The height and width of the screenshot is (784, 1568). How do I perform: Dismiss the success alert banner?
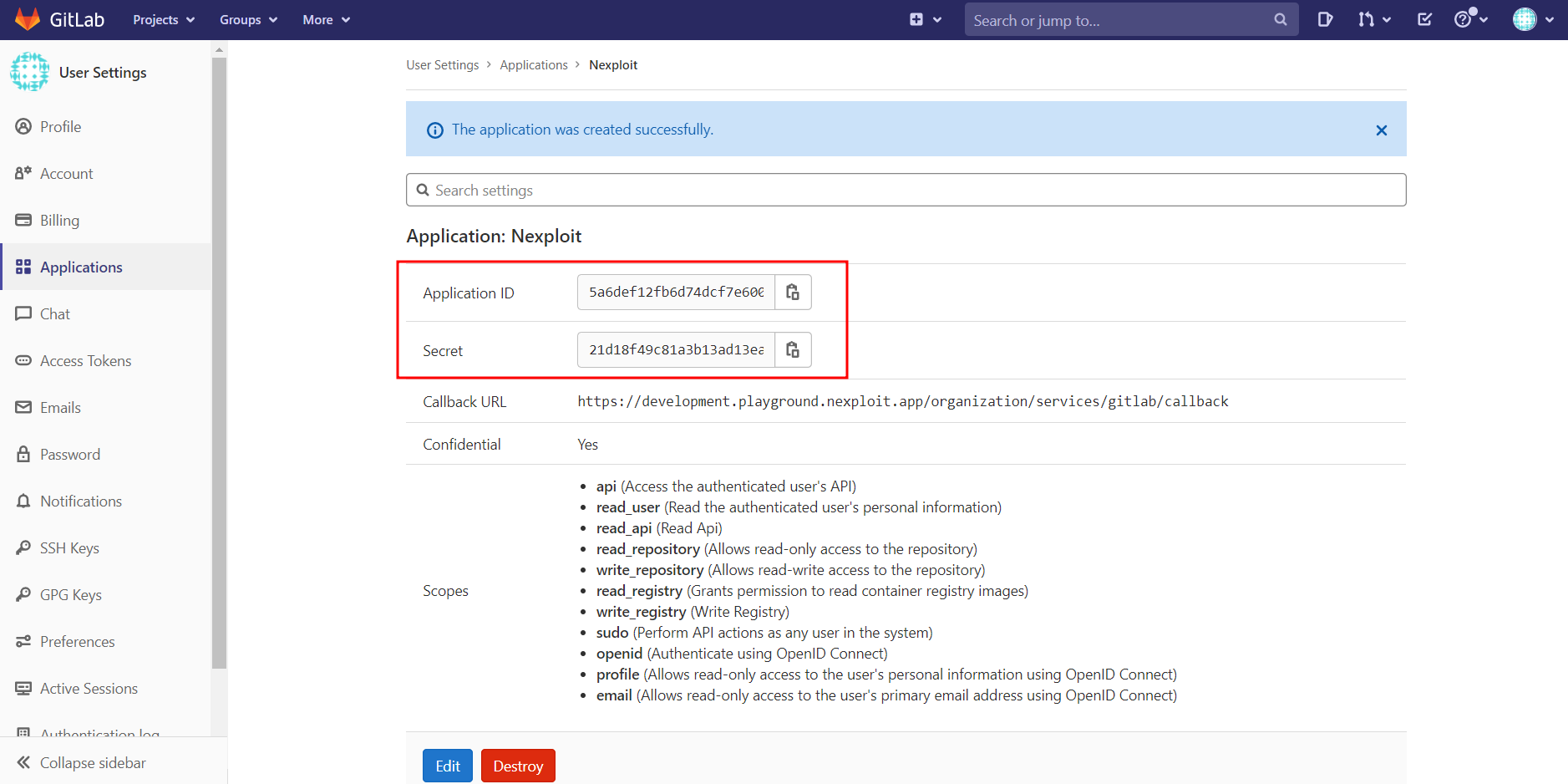tap(1382, 130)
